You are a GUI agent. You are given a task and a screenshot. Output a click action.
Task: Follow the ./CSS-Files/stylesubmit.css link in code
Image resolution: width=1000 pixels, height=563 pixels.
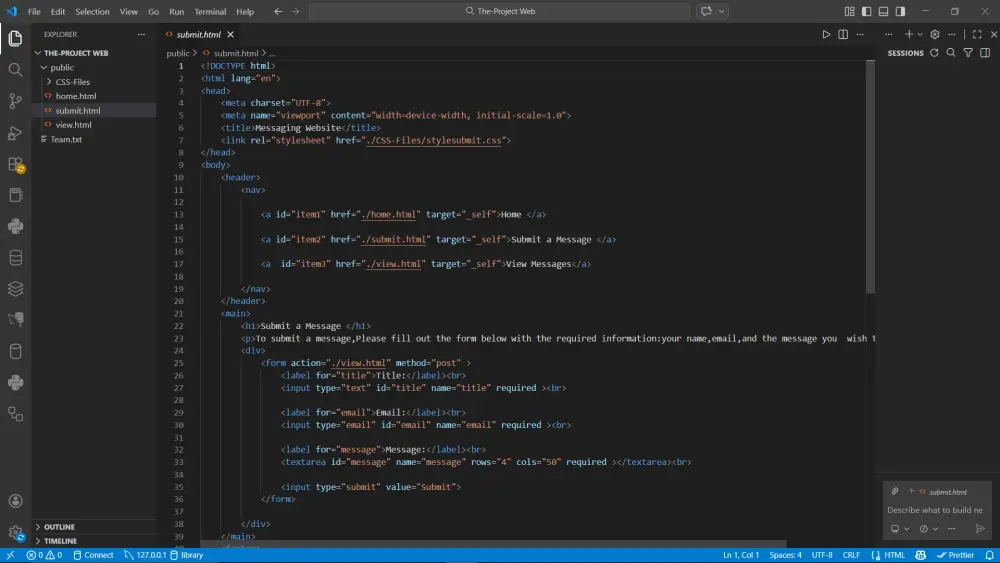pos(434,140)
